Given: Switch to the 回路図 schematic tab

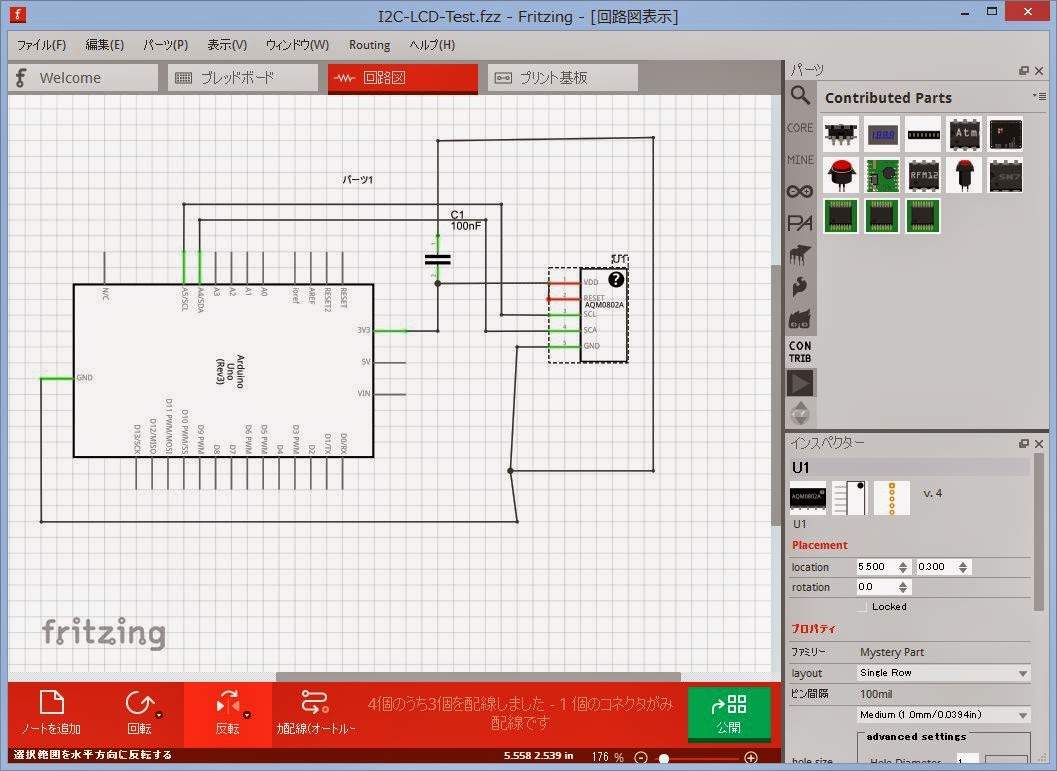Looking at the screenshot, I should click(x=402, y=78).
